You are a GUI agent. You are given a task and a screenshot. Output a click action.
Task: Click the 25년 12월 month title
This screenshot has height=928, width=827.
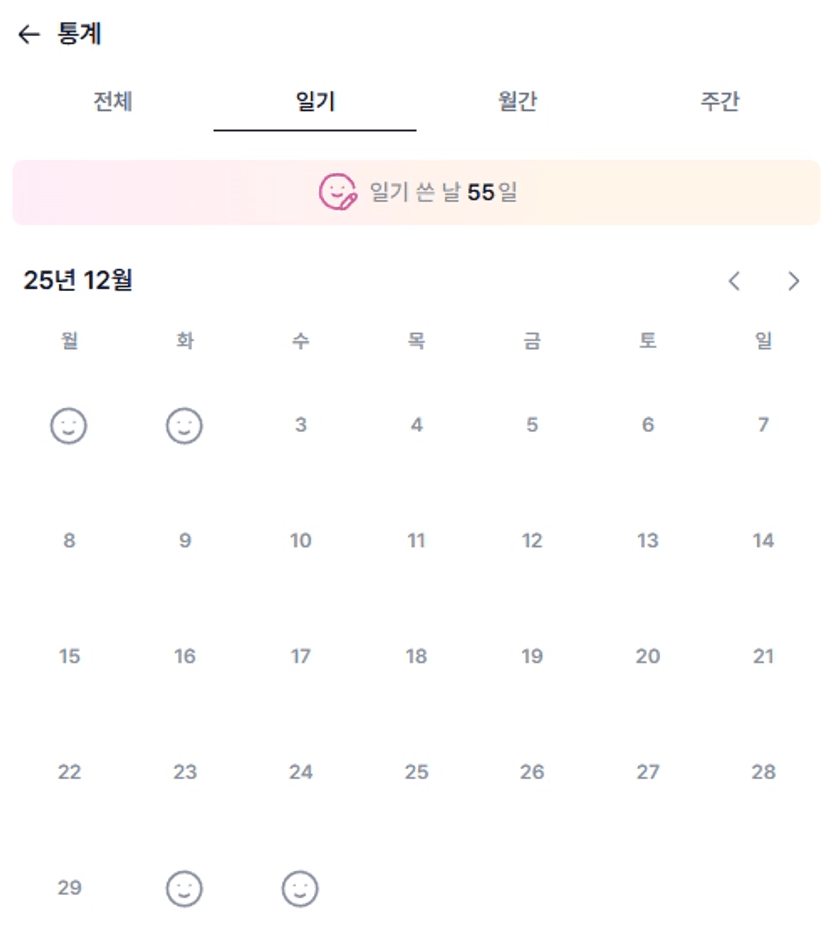pos(78,281)
